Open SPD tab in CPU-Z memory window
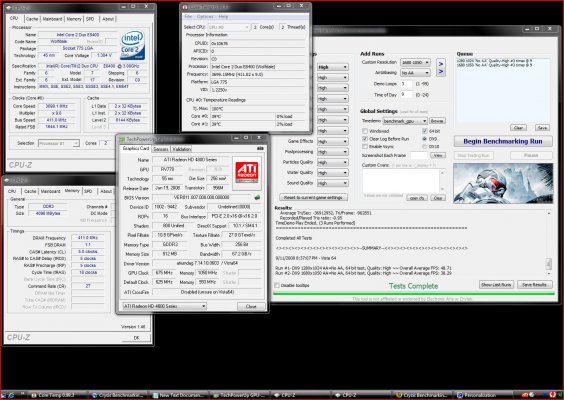 (x=88, y=191)
